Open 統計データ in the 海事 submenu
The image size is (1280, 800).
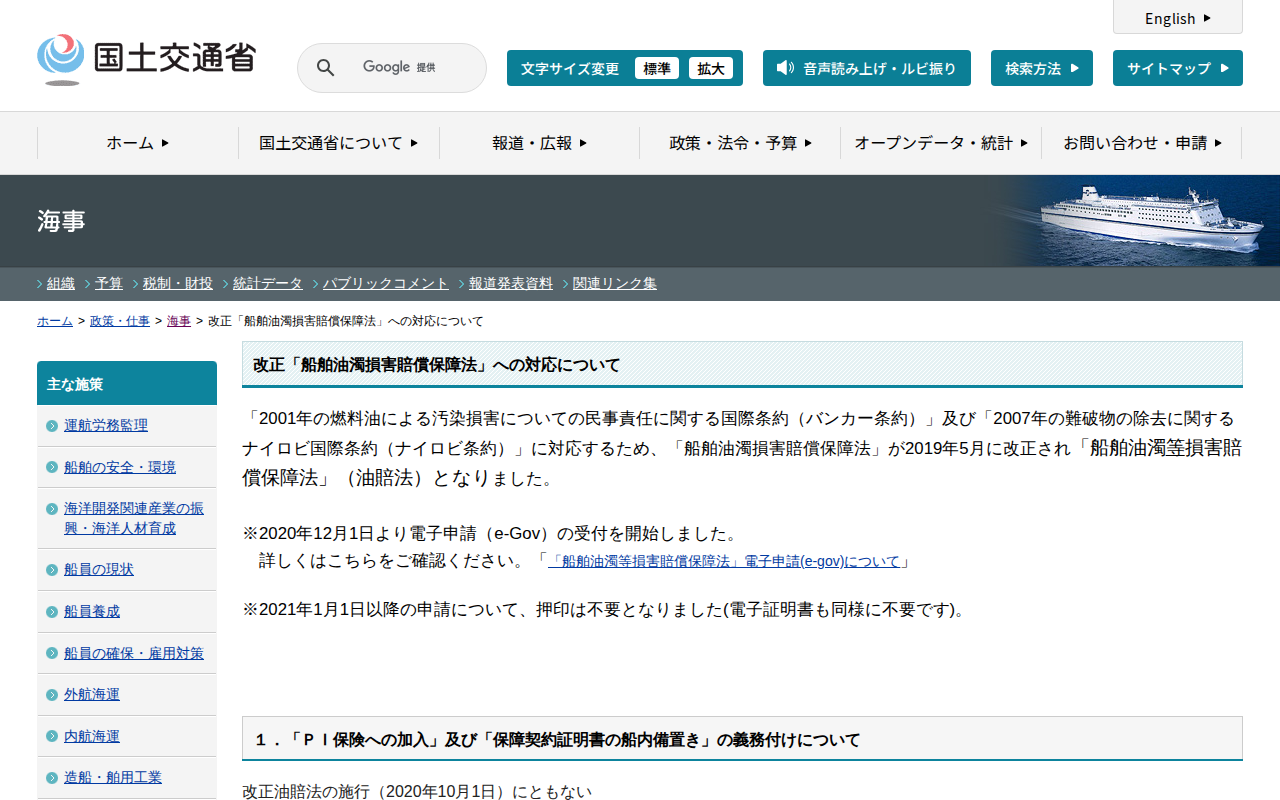268,283
